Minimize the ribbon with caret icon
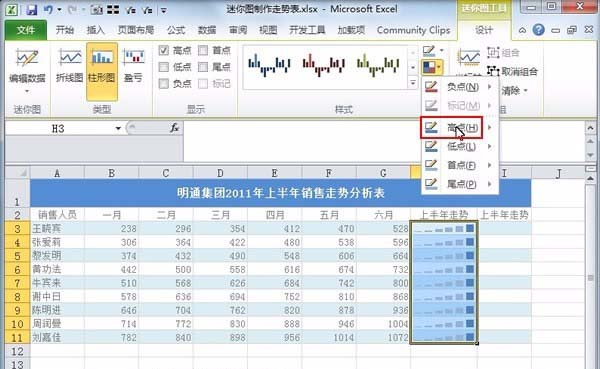This screenshot has width=600, height=369. [x=522, y=30]
